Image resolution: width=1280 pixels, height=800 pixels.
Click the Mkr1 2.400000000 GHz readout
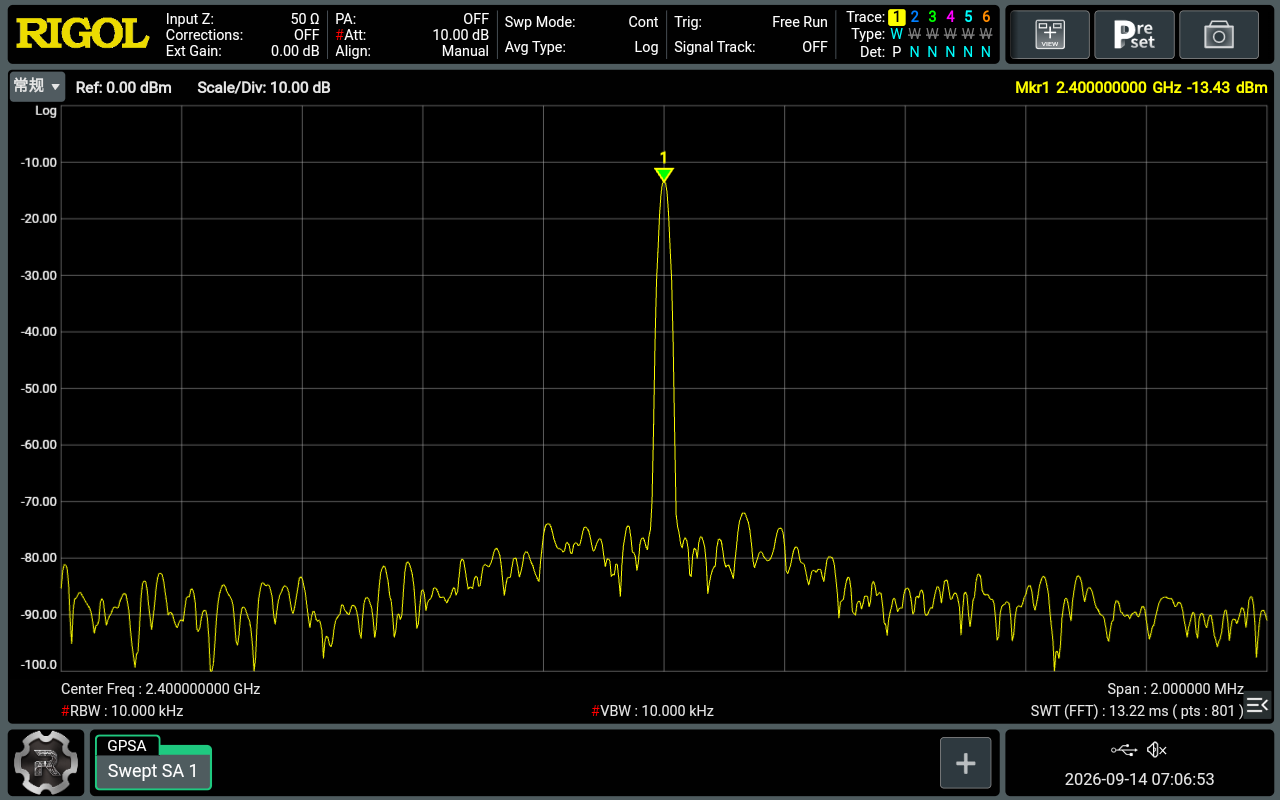click(x=1141, y=88)
